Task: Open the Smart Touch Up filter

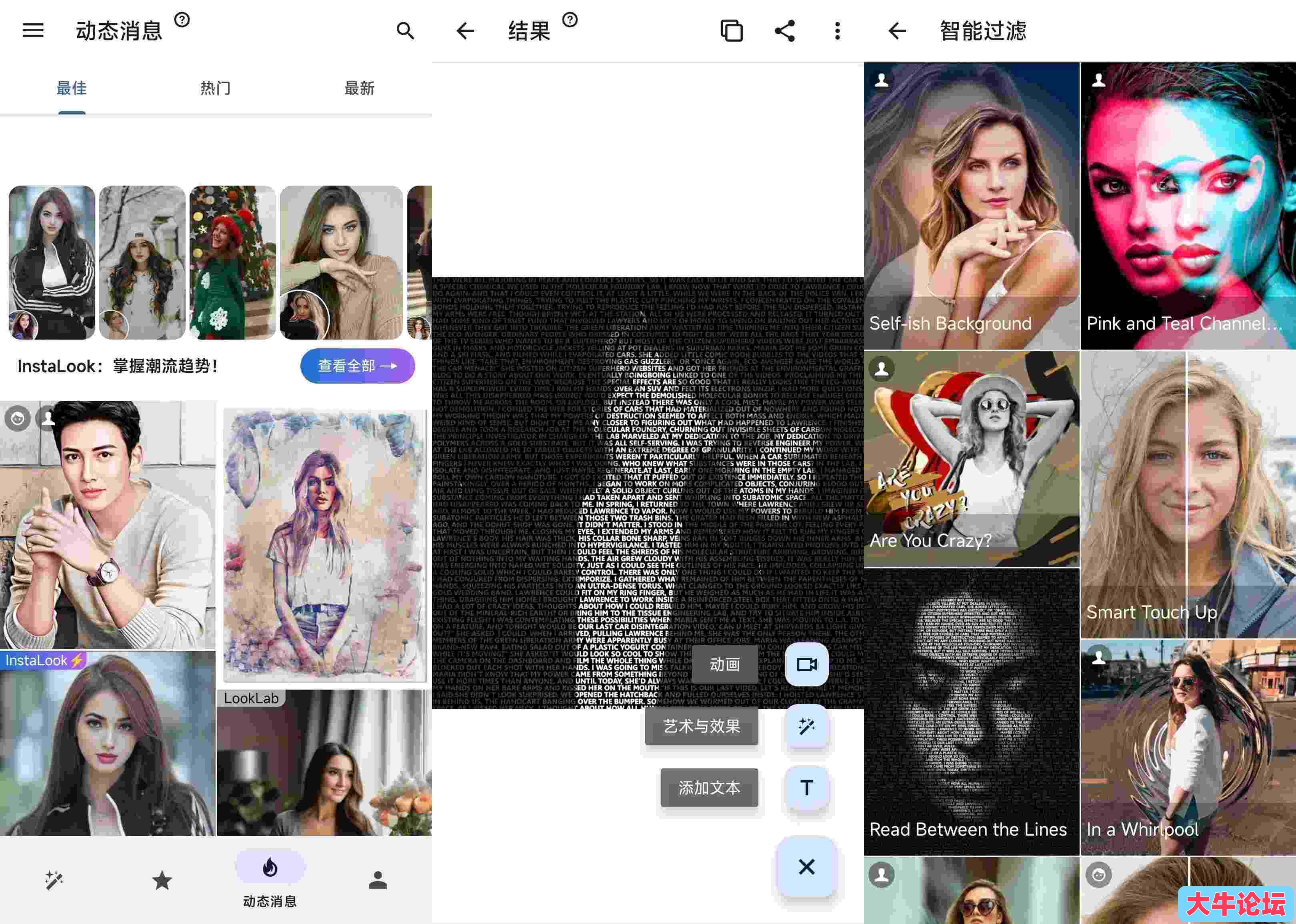Action: (1188, 494)
